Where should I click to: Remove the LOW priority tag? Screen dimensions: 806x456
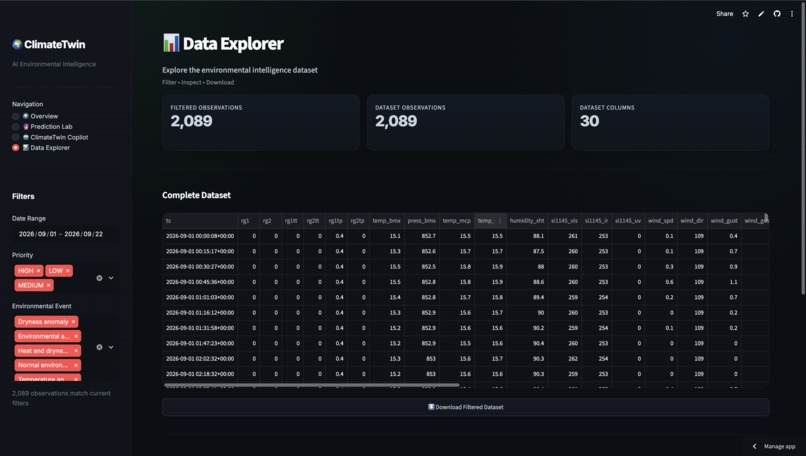[68, 270]
